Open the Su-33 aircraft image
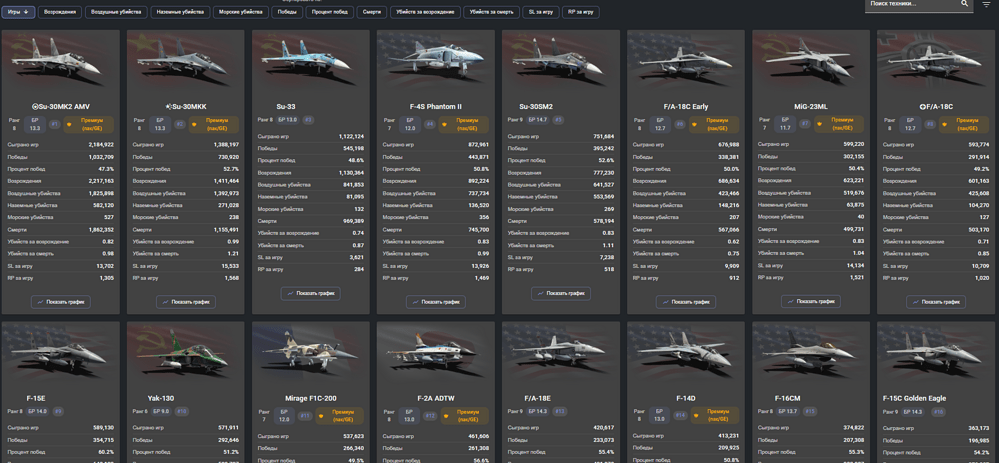 click(310, 62)
